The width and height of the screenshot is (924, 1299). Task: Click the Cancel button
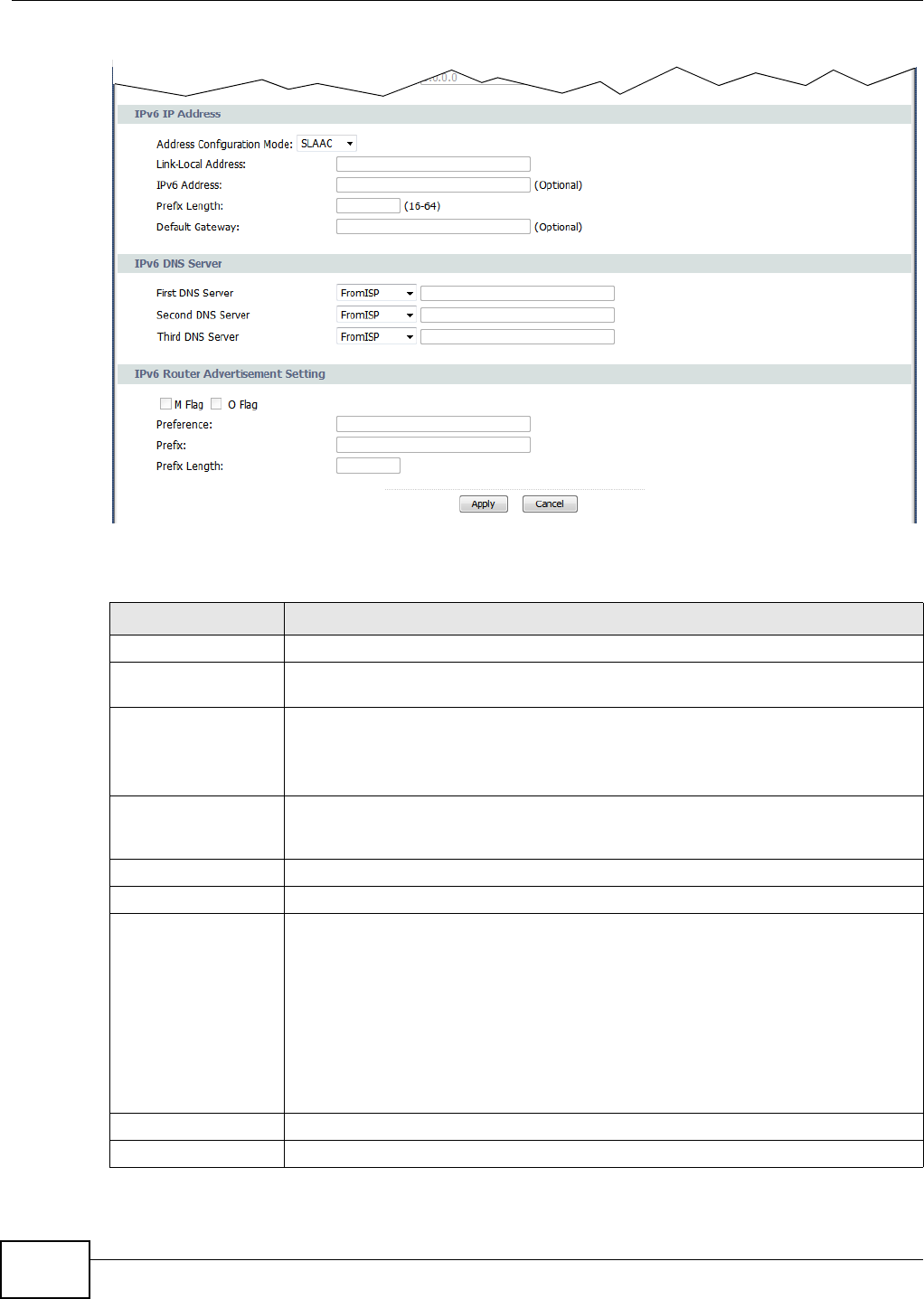pos(550,504)
